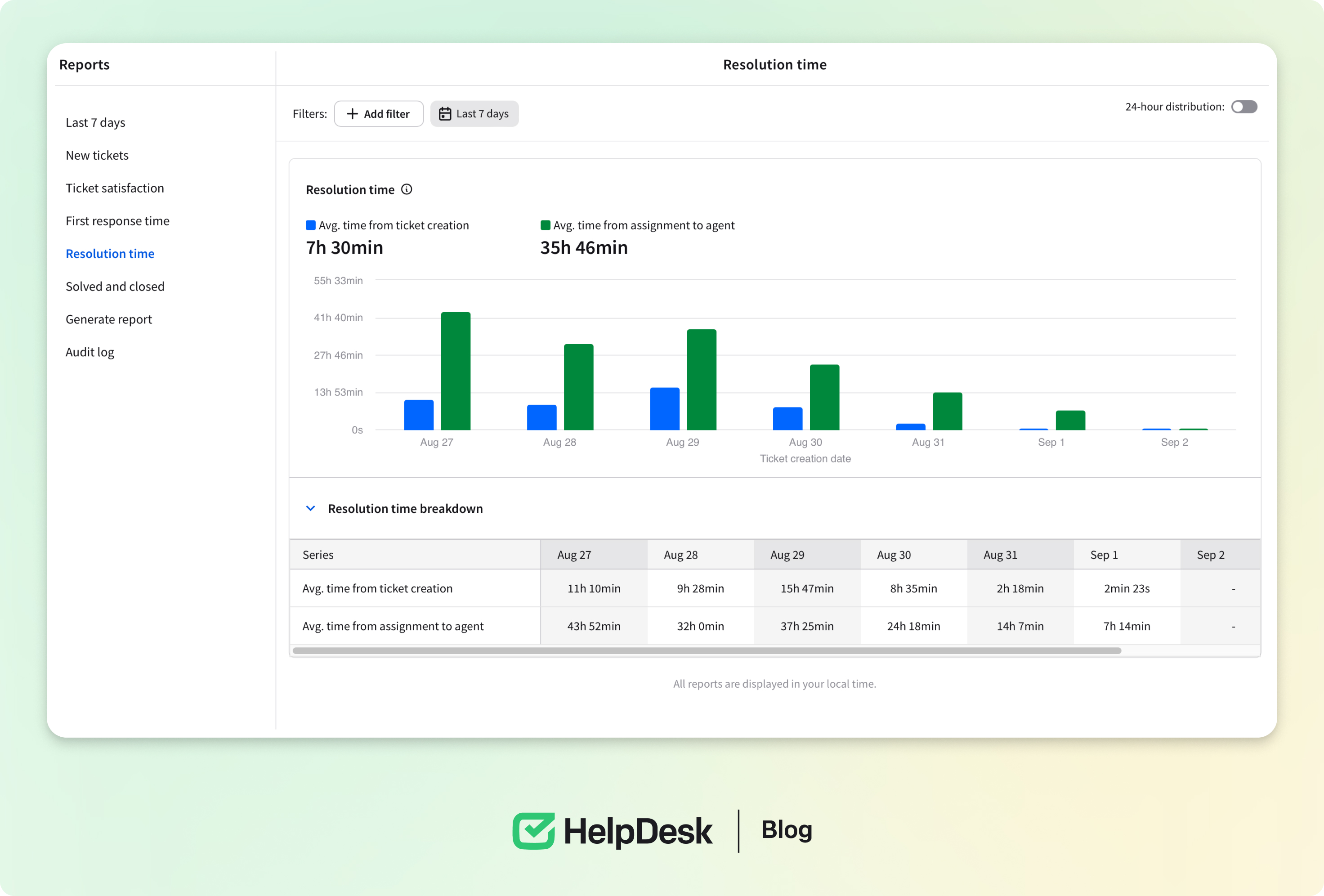
Task: Click the Add filter button
Action: click(x=378, y=114)
